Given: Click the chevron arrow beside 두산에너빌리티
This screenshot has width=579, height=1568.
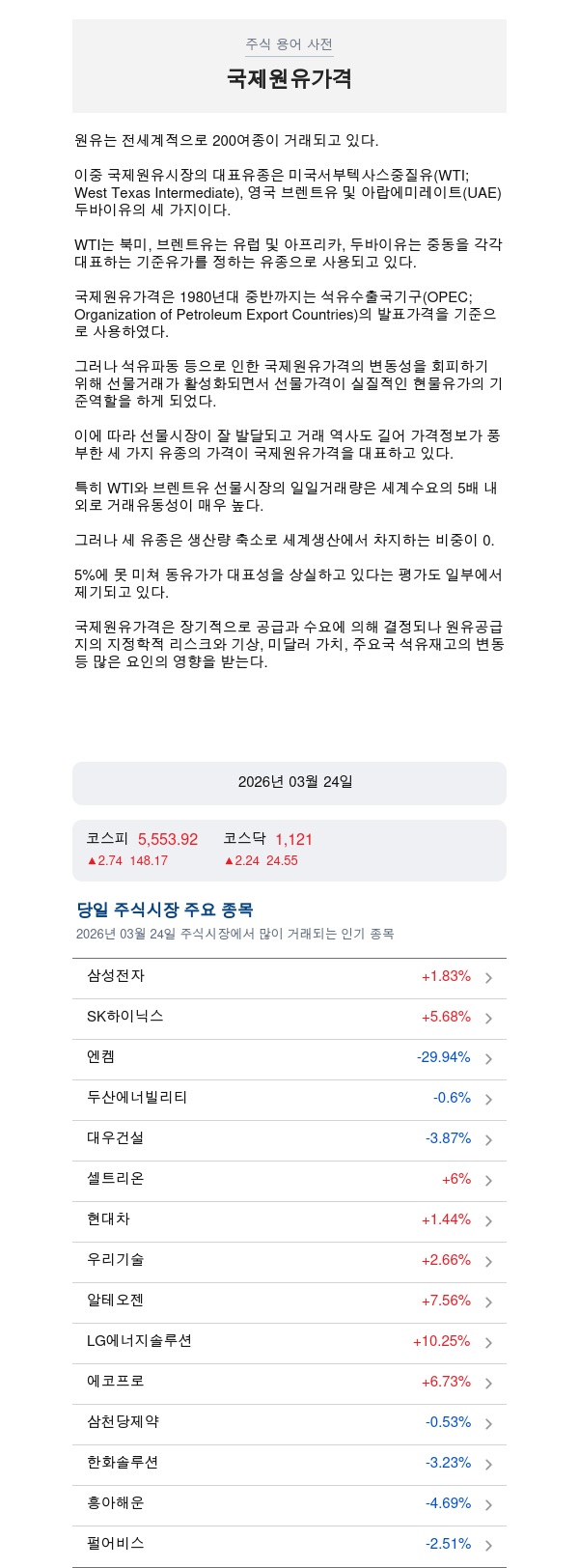Looking at the screenshot, I should 488,1100.
